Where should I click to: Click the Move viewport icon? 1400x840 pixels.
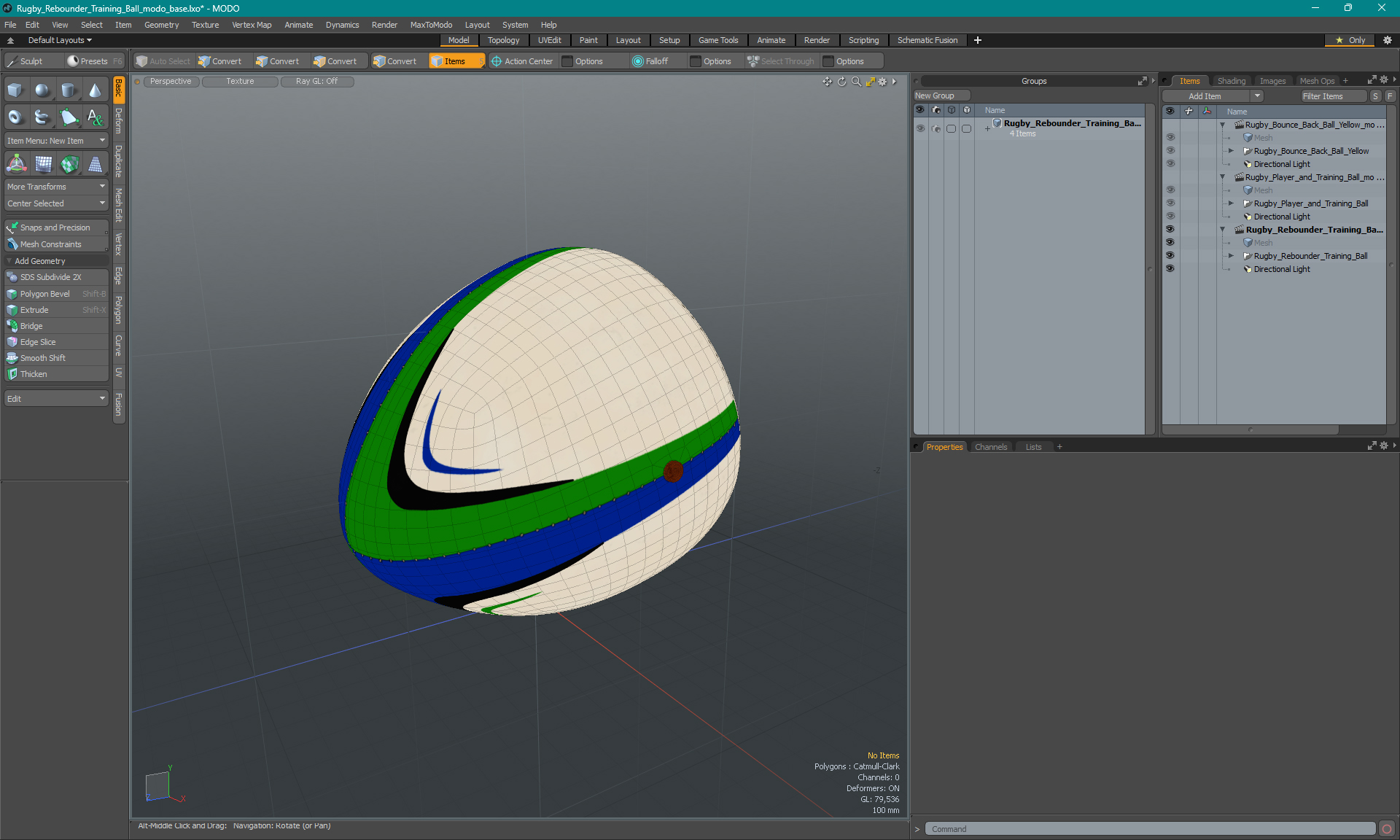coord(828,82)
